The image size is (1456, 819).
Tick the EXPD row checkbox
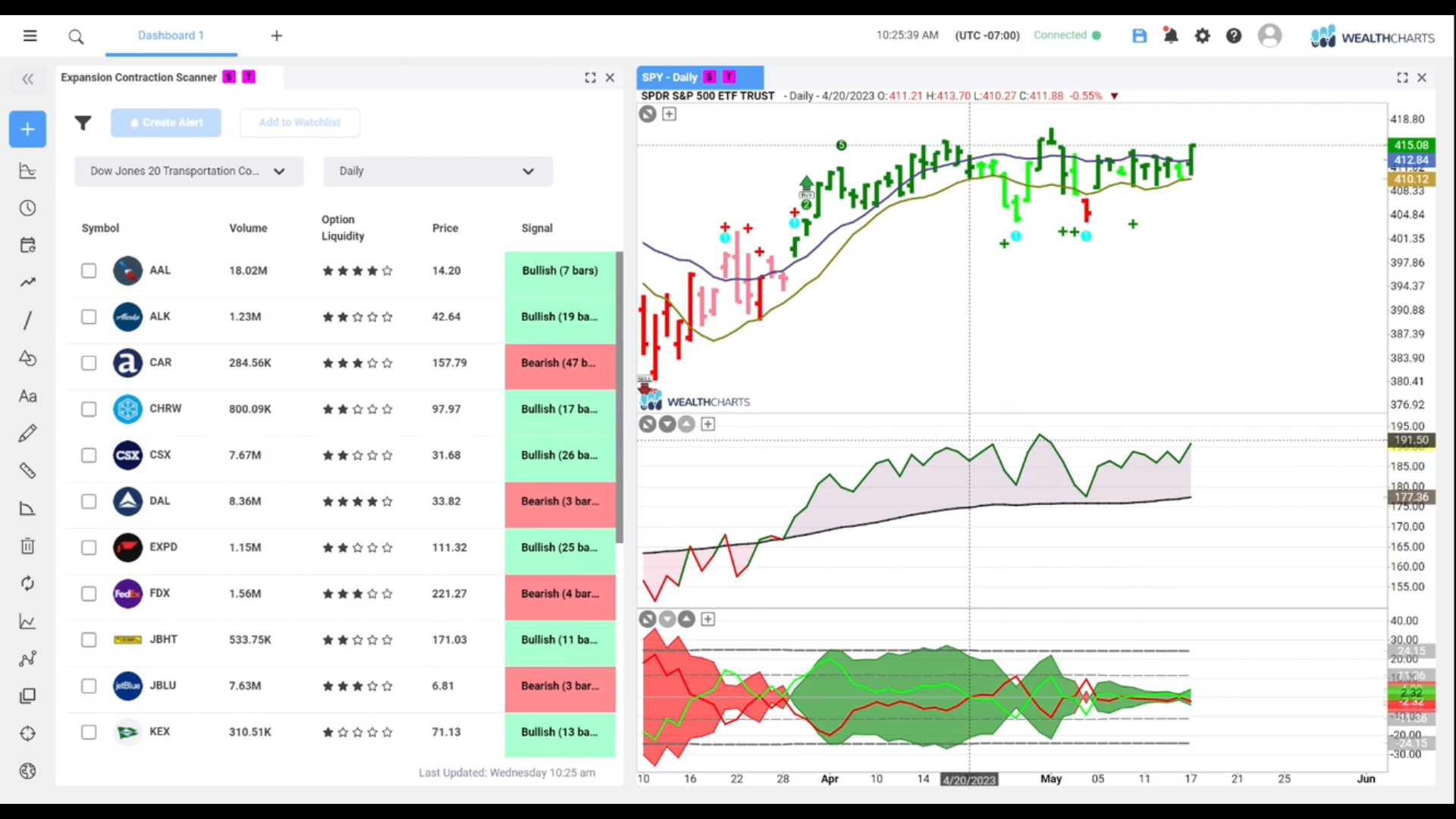pos(89,548)
